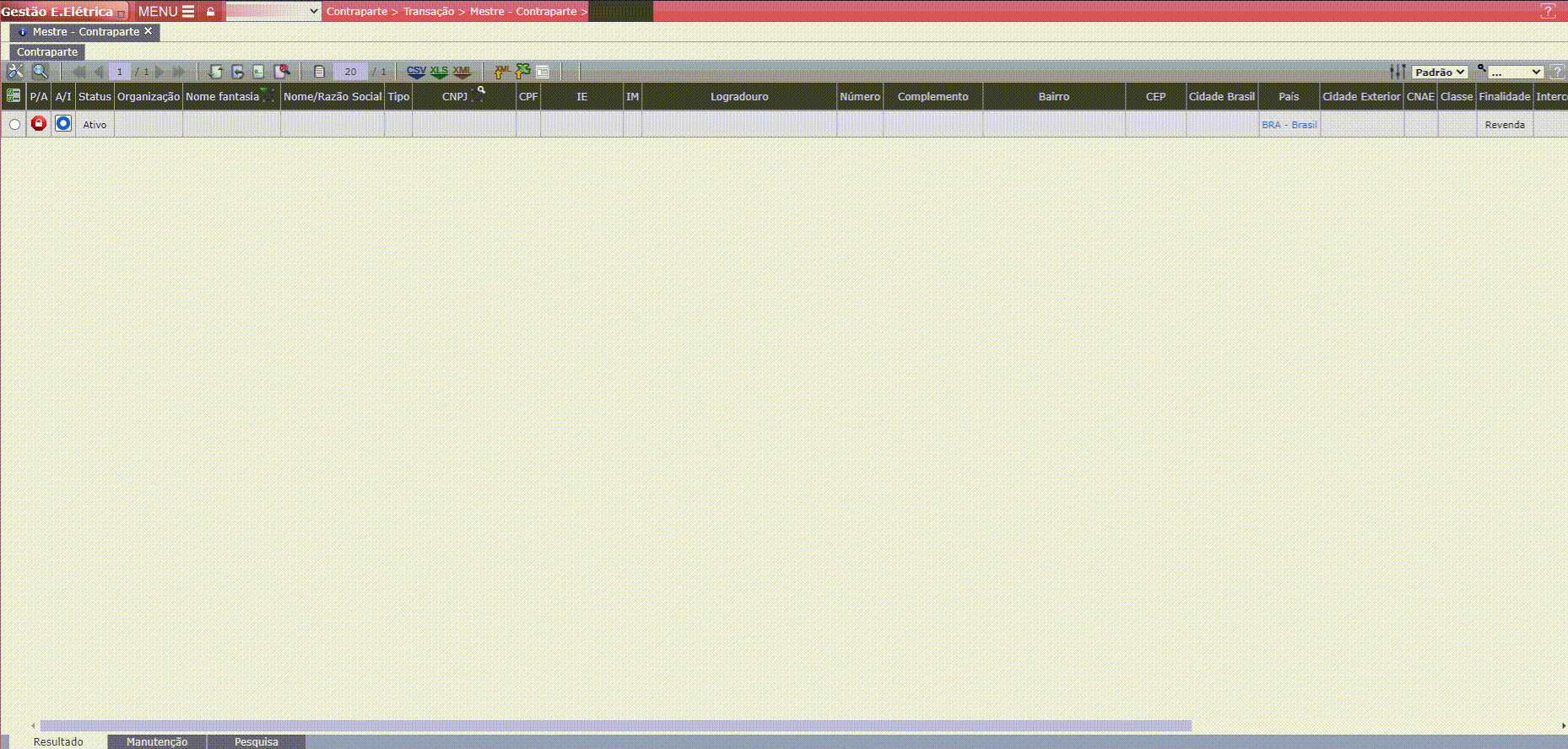Click the magnifying glass search icon
Screen dimensions: 1568x749
40,72
